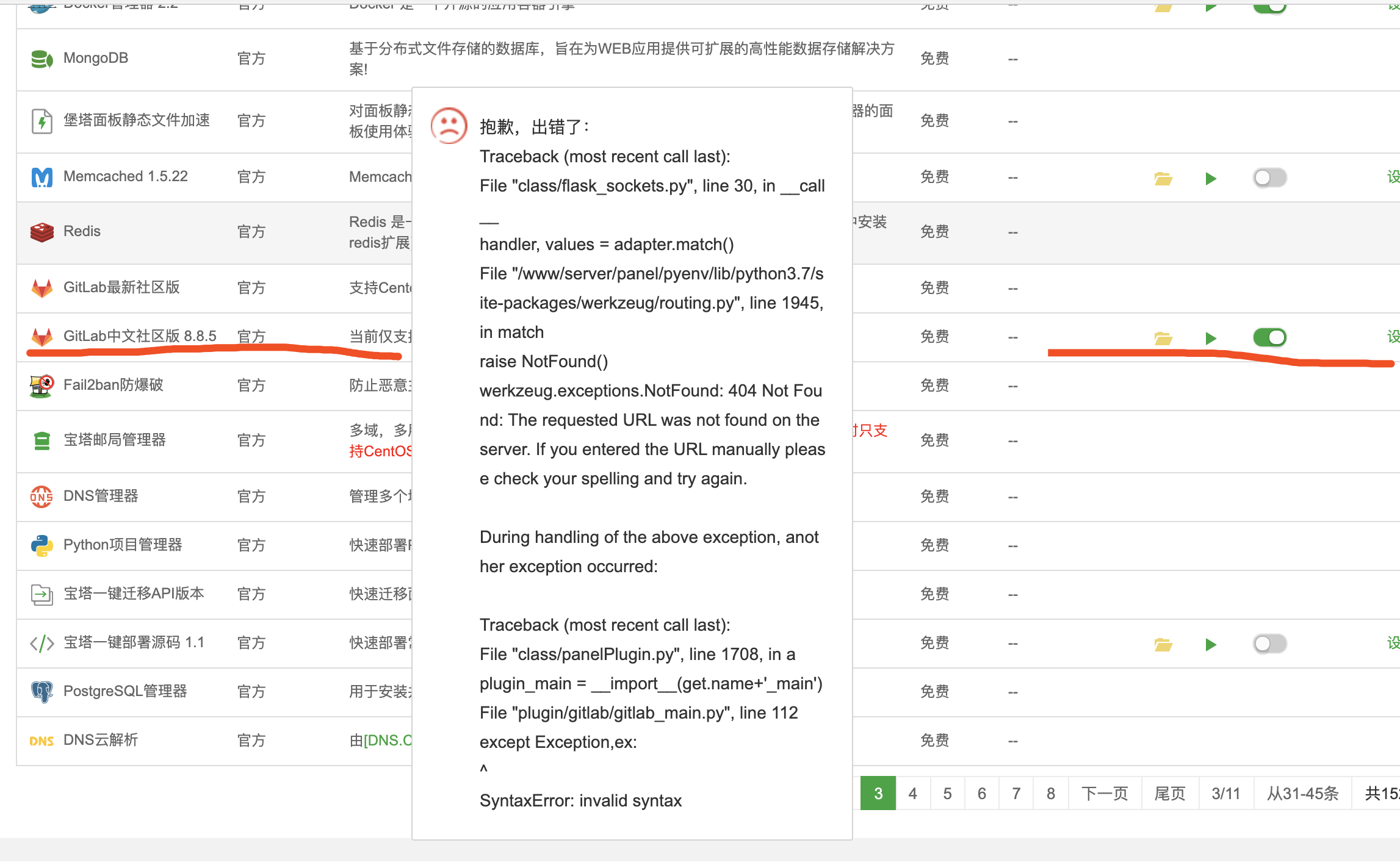1400x865 pixels.
Task: Click the PostgreSQL管理器 plugin name
Action: click(125, 691)
